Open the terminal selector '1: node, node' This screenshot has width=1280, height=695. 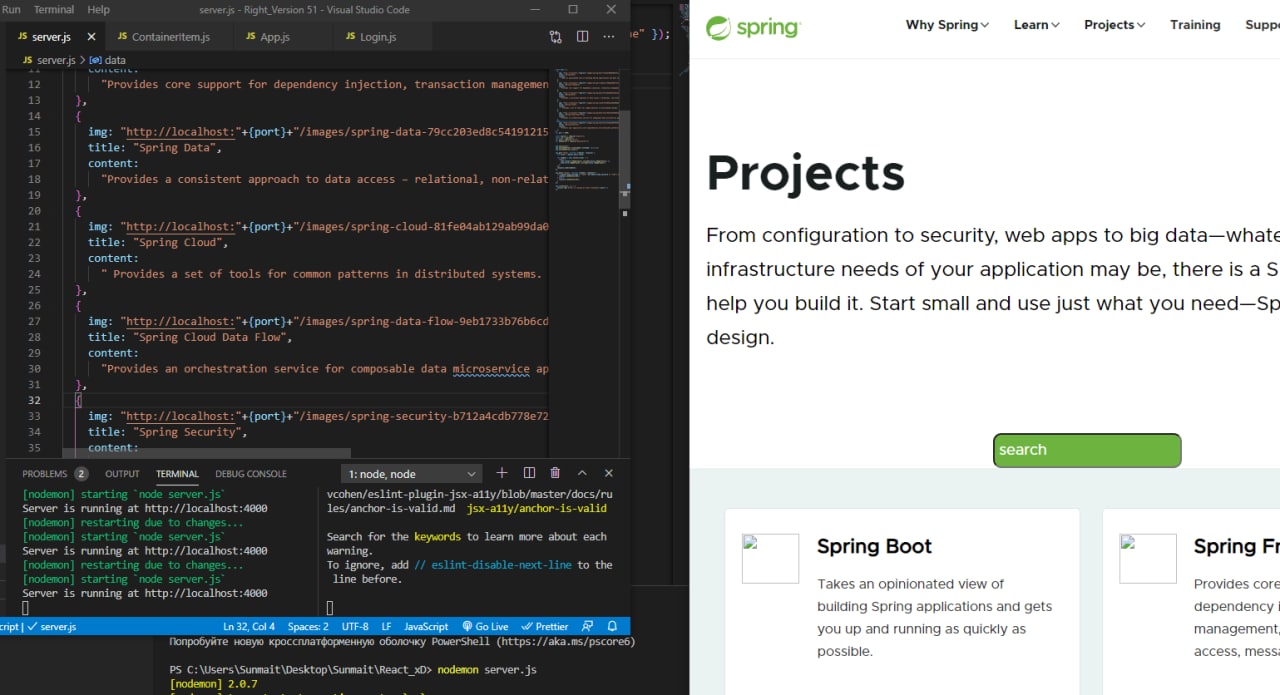tap(412, 474)
